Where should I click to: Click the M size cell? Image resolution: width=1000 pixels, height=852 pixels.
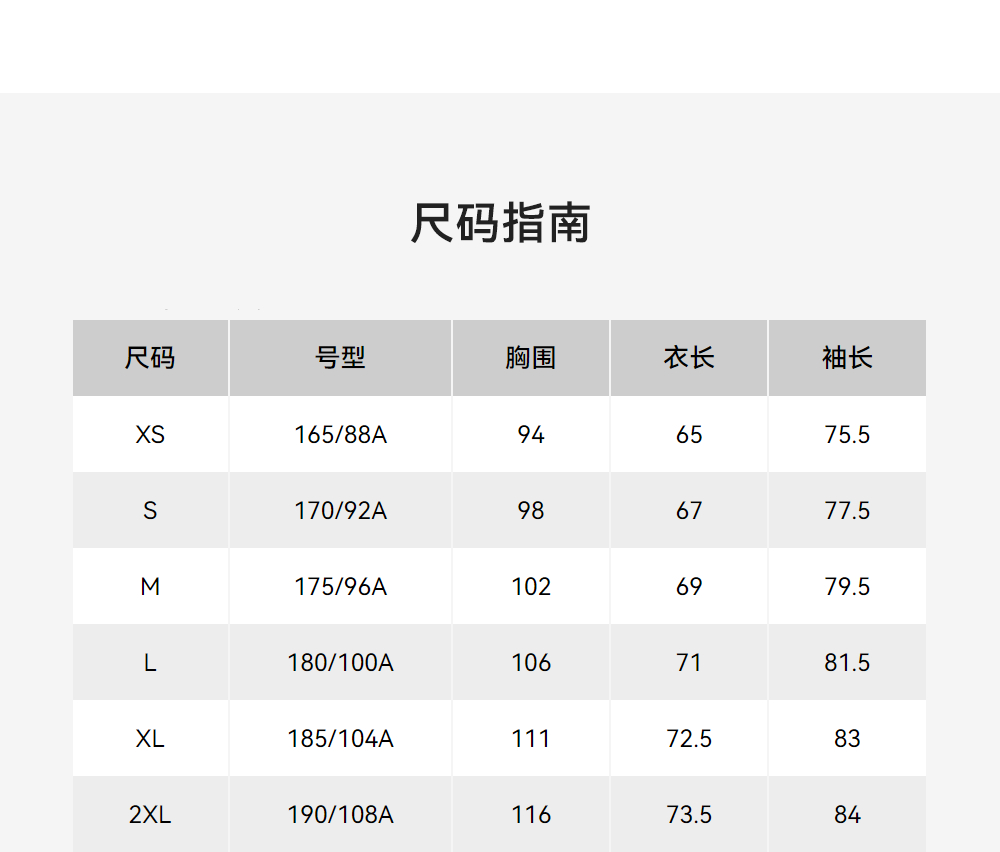(x=151, y=587)
